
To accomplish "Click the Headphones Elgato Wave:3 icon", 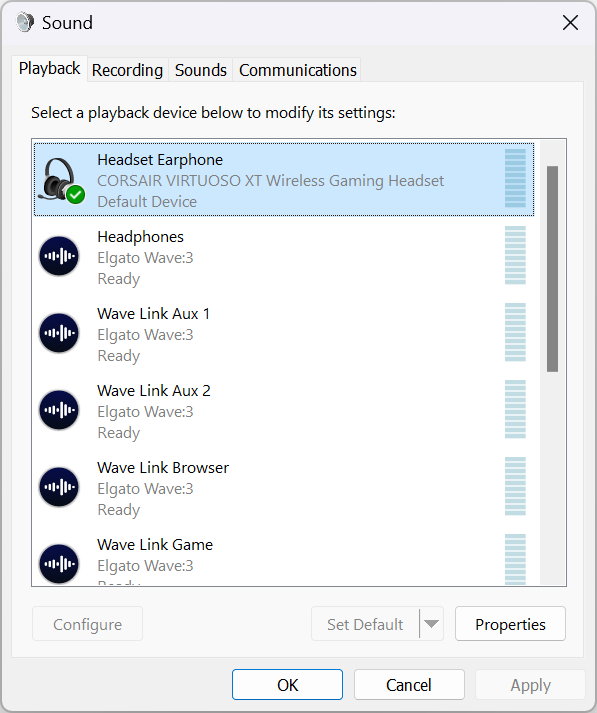I will pyautogui.click(x=59, y=256).
